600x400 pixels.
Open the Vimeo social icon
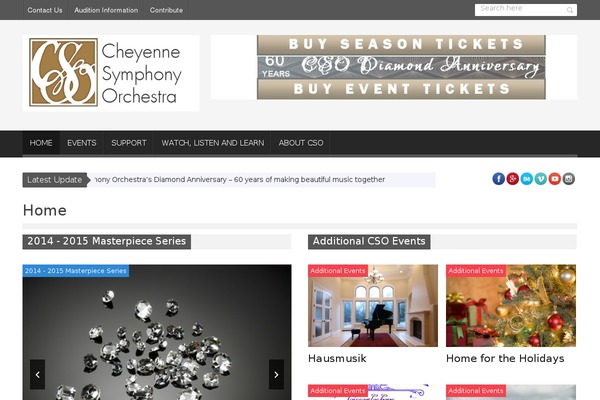pyautogui.click(x=541, y=179)
